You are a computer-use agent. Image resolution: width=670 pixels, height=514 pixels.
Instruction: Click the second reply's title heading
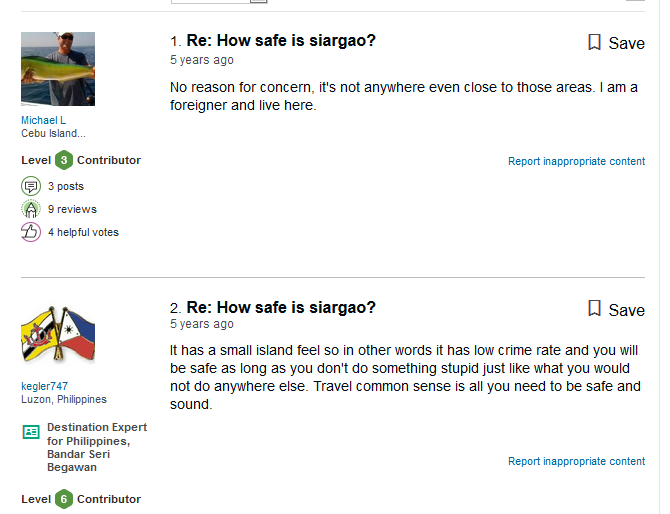281,307
